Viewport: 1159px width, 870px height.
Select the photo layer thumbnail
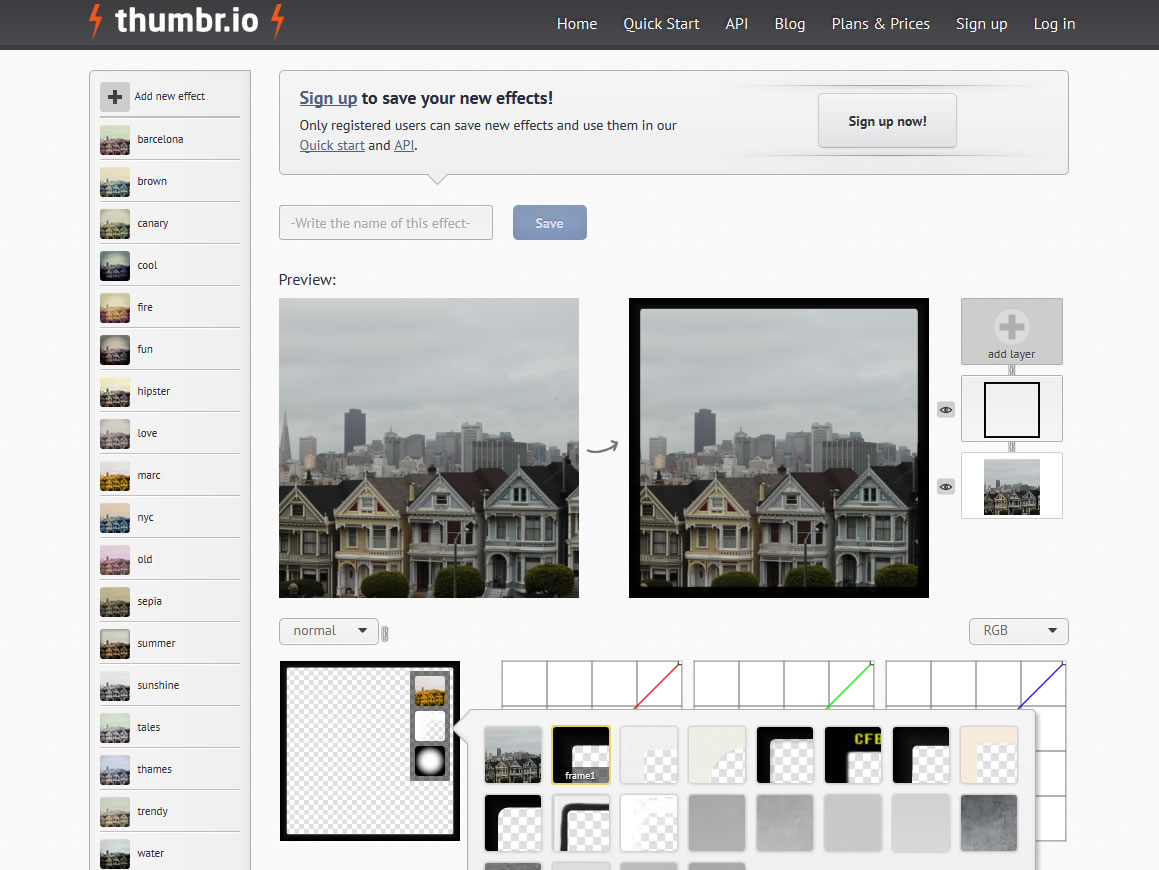tap(1012, 486)
